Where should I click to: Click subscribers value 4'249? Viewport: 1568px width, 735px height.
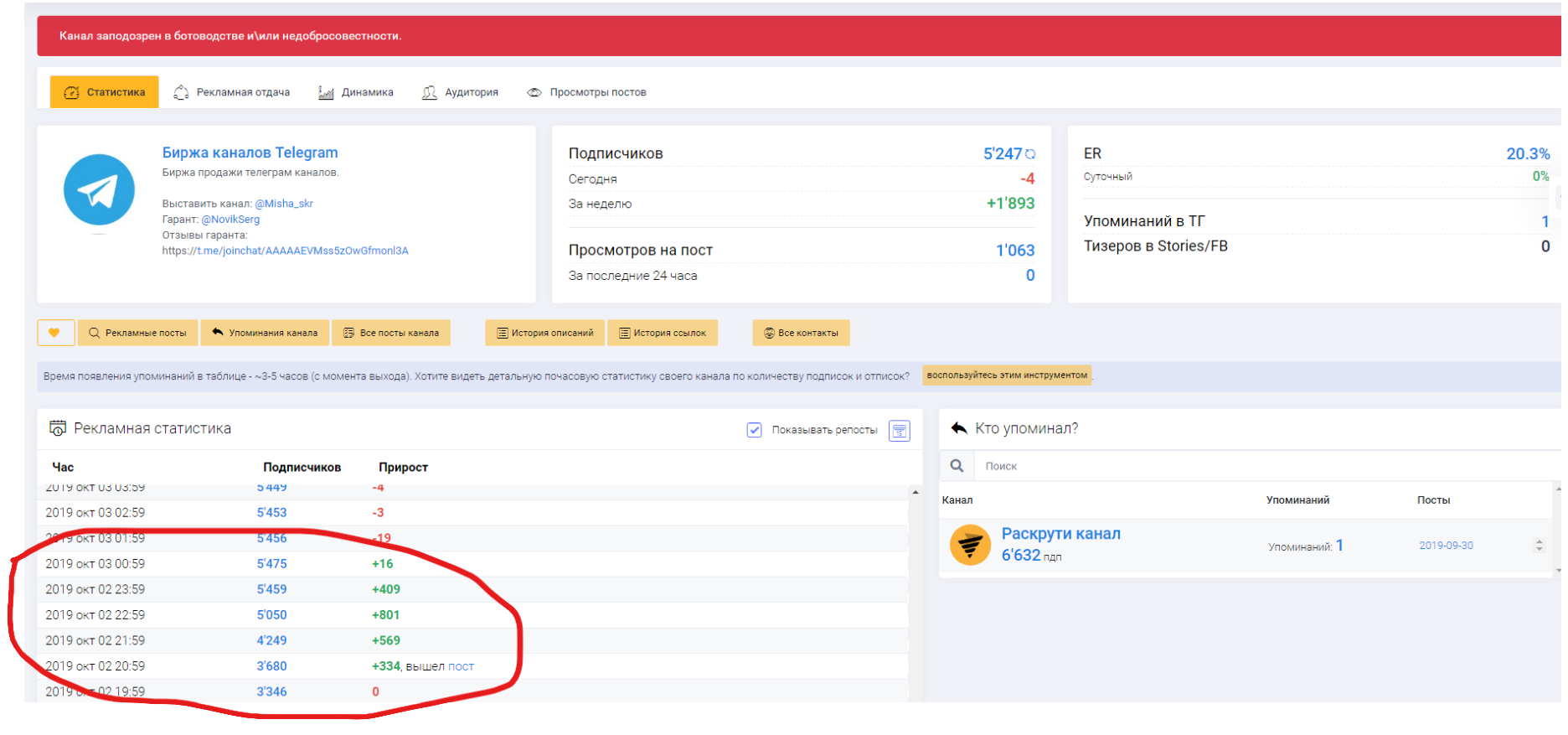point(271,640)
